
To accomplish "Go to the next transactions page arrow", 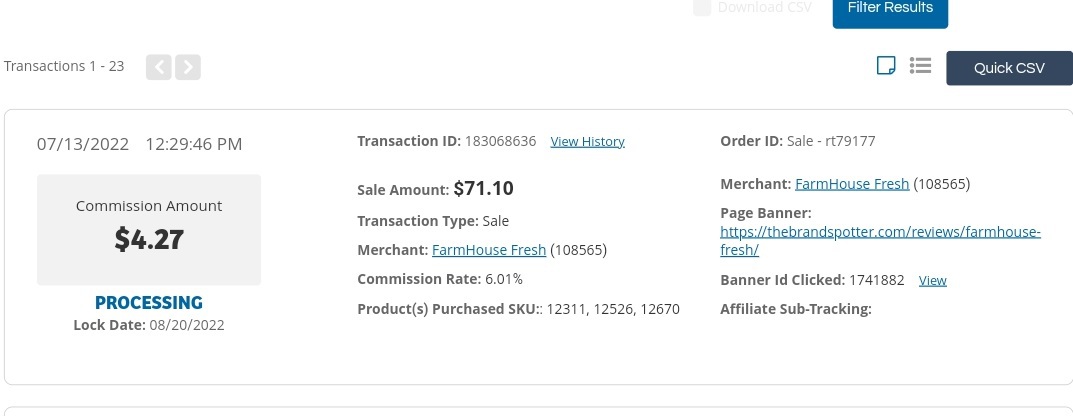I will 188,67.
